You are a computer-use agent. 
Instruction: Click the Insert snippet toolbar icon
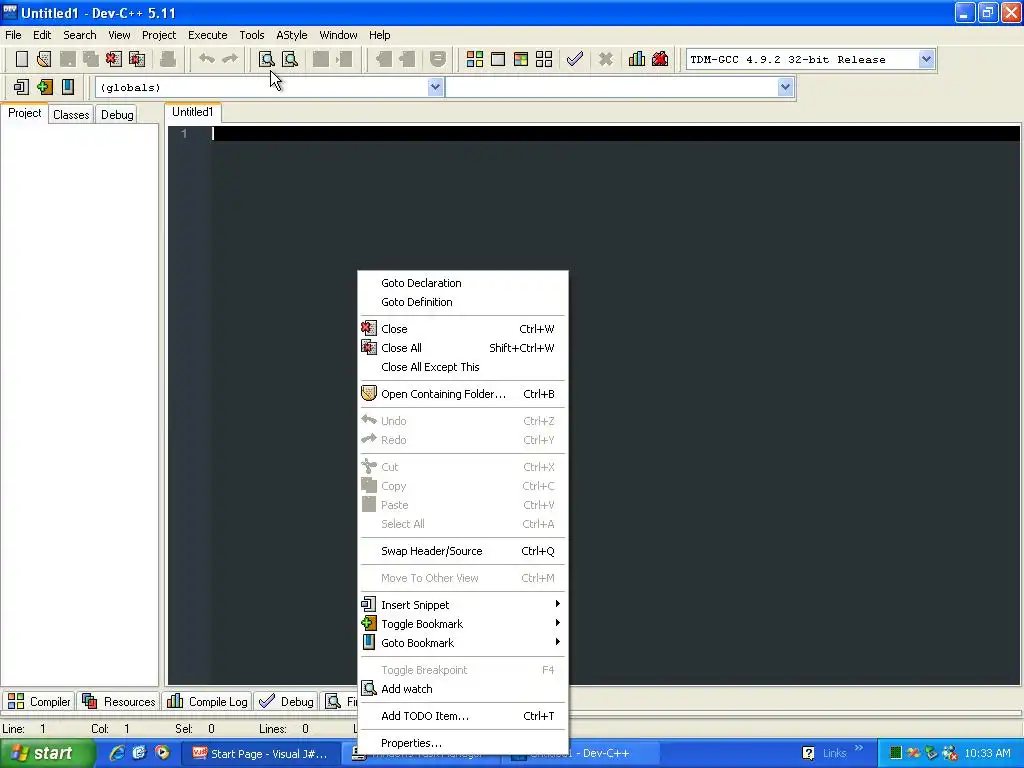tap(21, 87)
